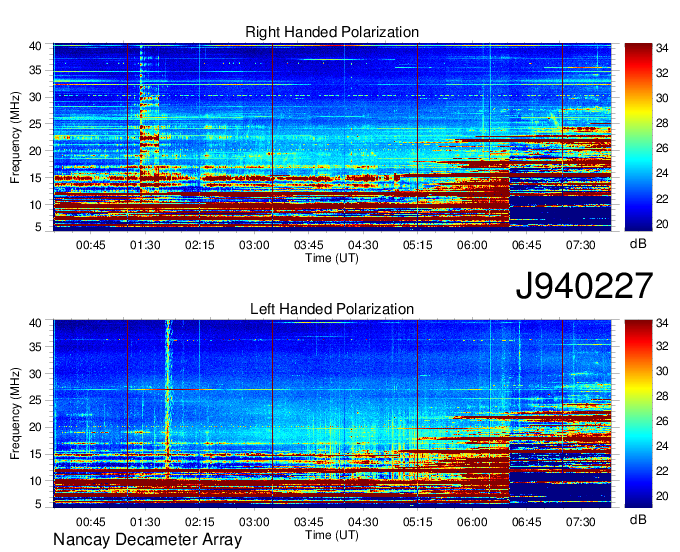Click the 5 MHz tick of Left Handed plot
Screen dimensions: 680x552
tap(38, 504)
